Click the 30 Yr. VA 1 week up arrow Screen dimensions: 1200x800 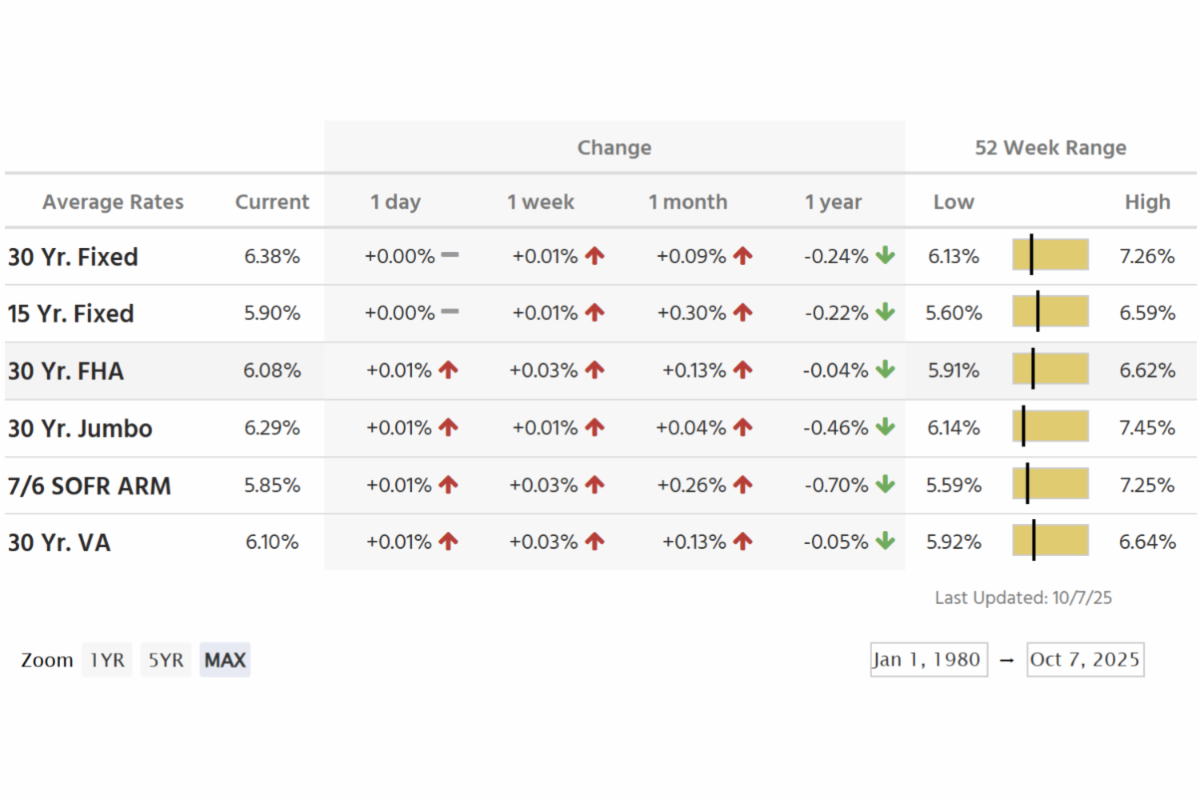[x=595, y=542]
